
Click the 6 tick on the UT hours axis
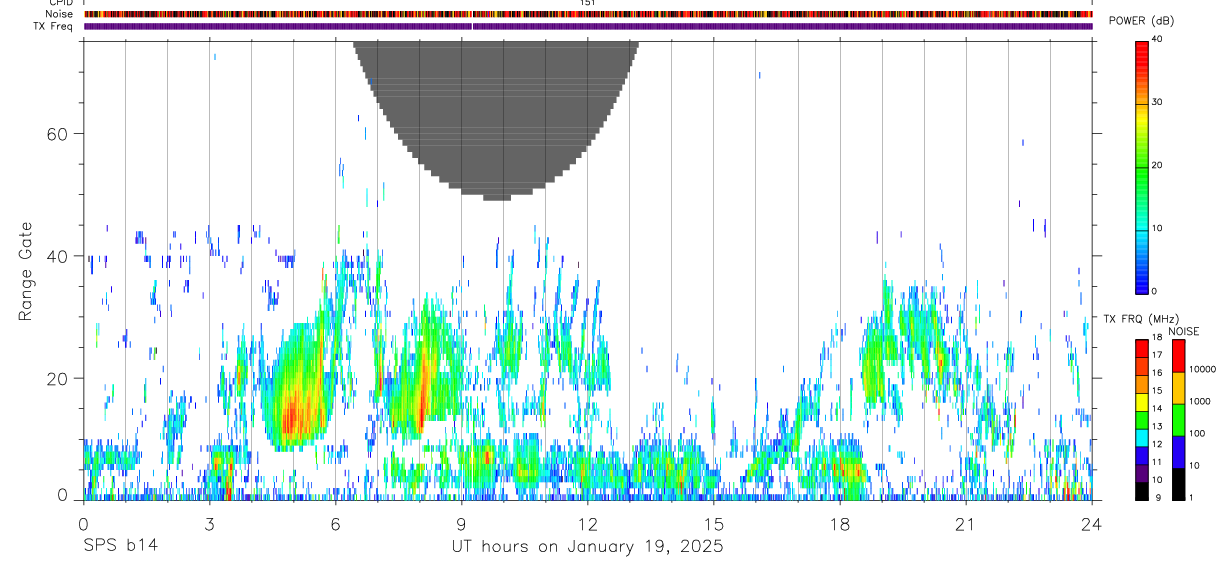[335, 524]
